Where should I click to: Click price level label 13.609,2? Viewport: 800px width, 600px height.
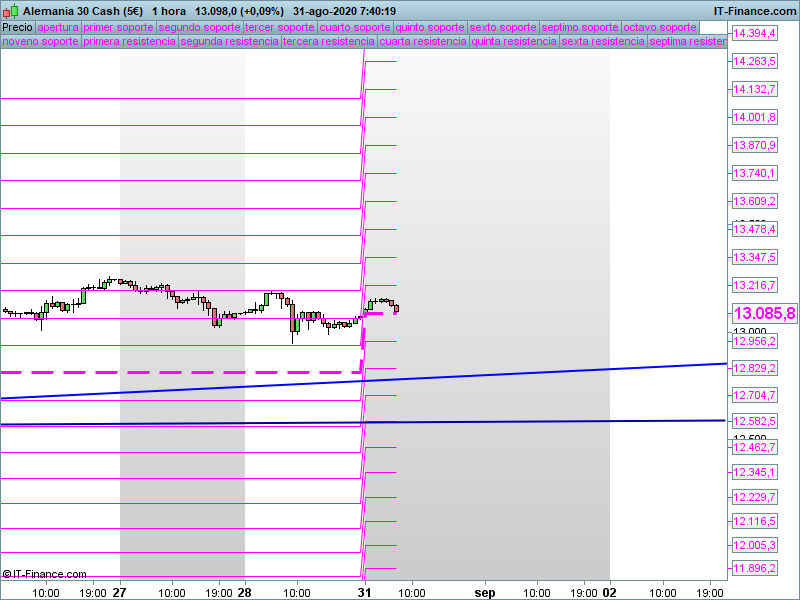pyautogui.click(x=755, y=201)
